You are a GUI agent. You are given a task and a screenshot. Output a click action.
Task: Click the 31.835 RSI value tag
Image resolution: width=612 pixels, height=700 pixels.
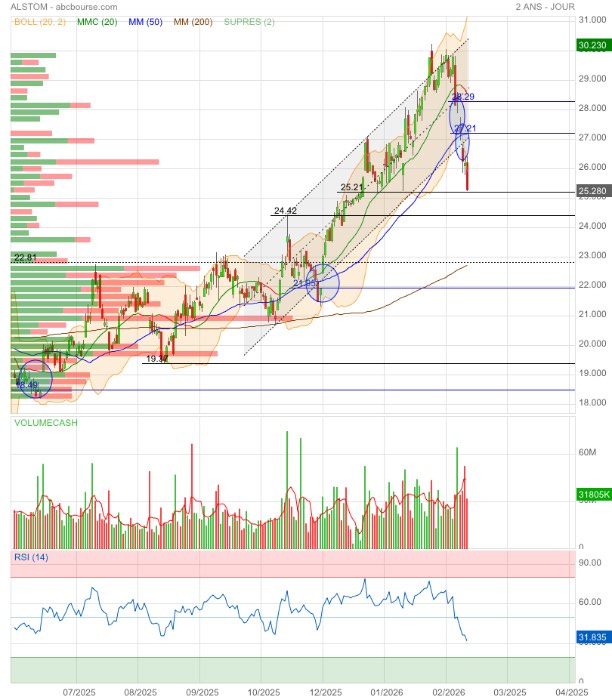[x=593, y=637]
